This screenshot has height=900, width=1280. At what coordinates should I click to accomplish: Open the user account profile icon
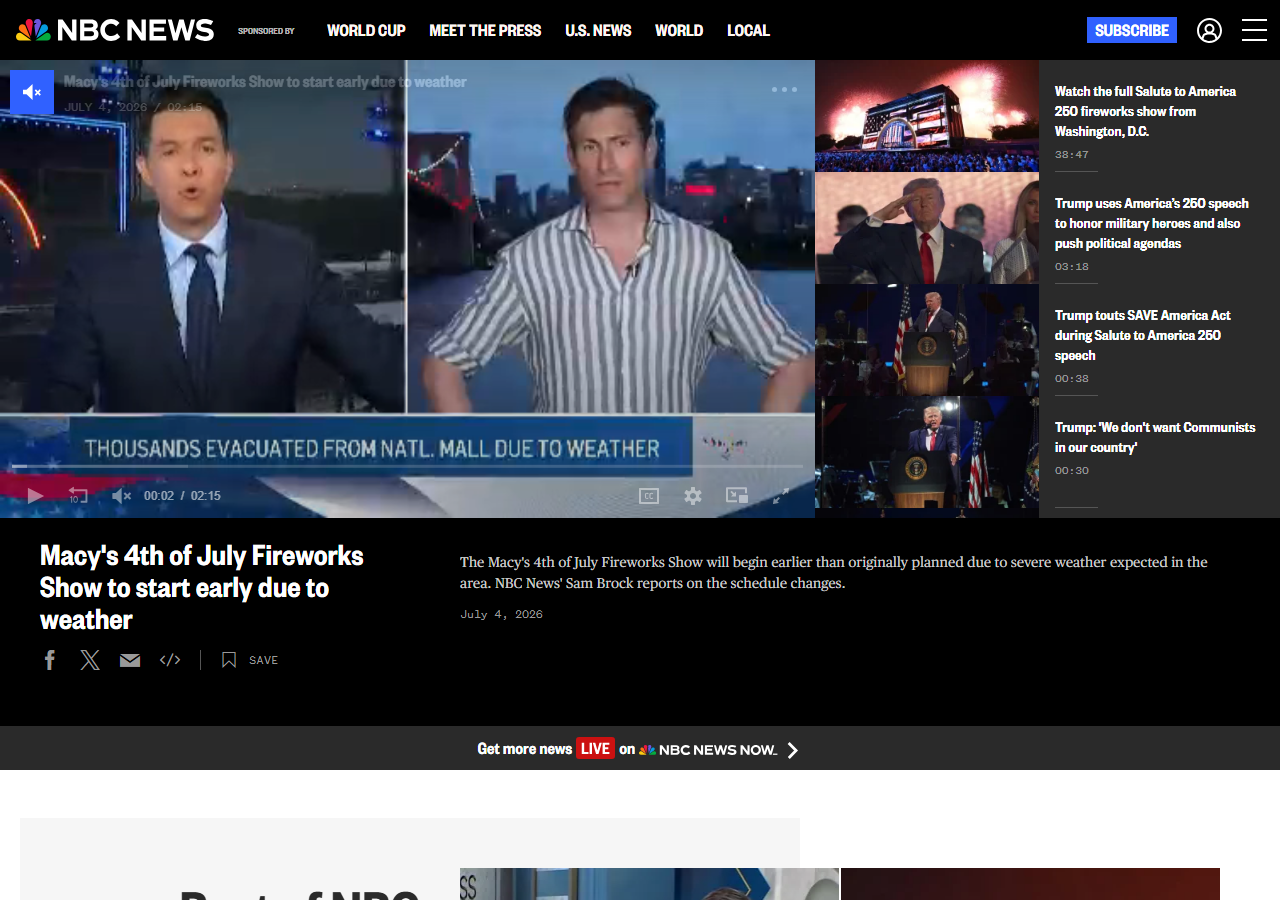pos(1209,30)
